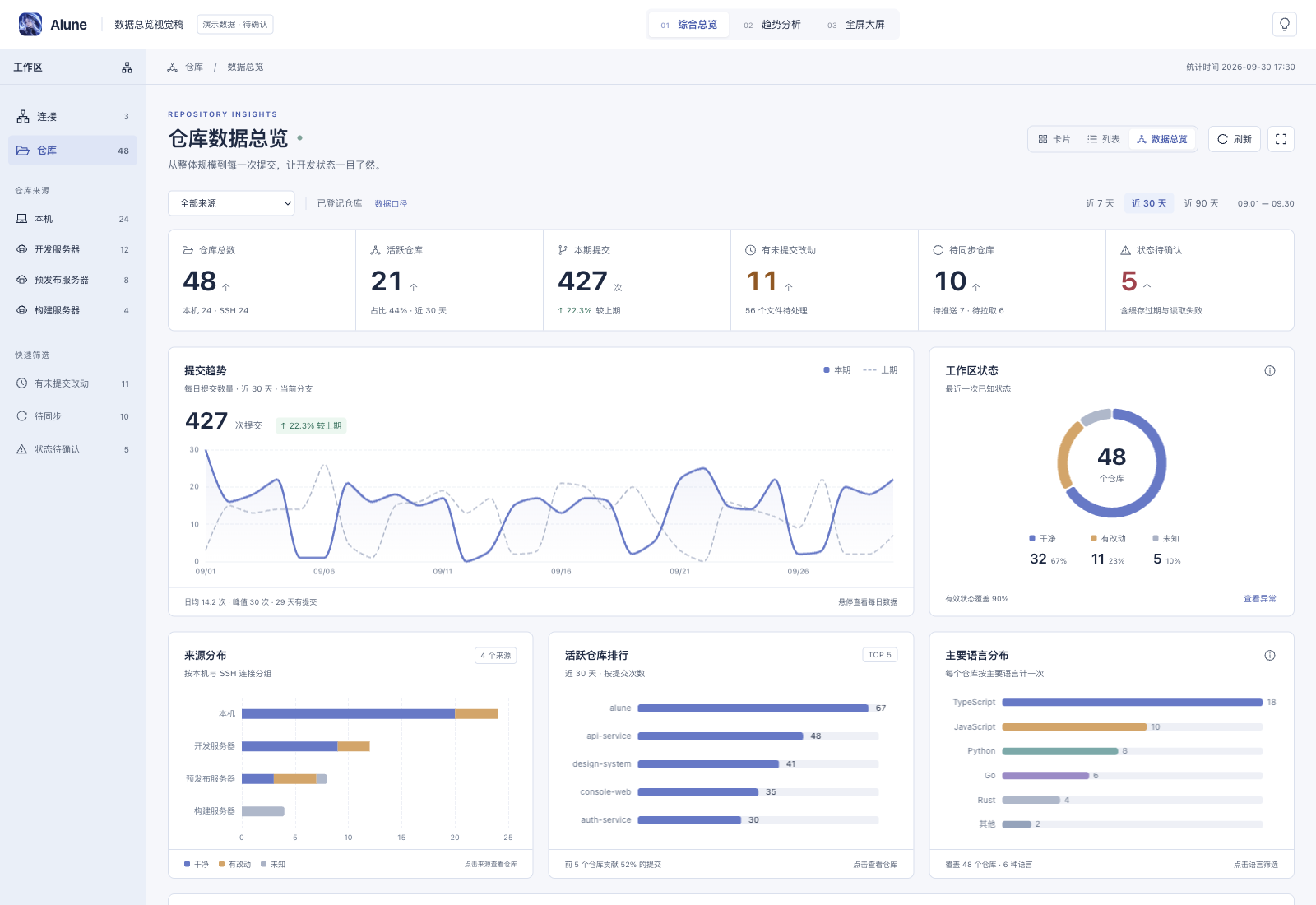This screenshot has height=905, width=1316.
Task: Apply the 待同步 quick filter
Action: point(72,416)
